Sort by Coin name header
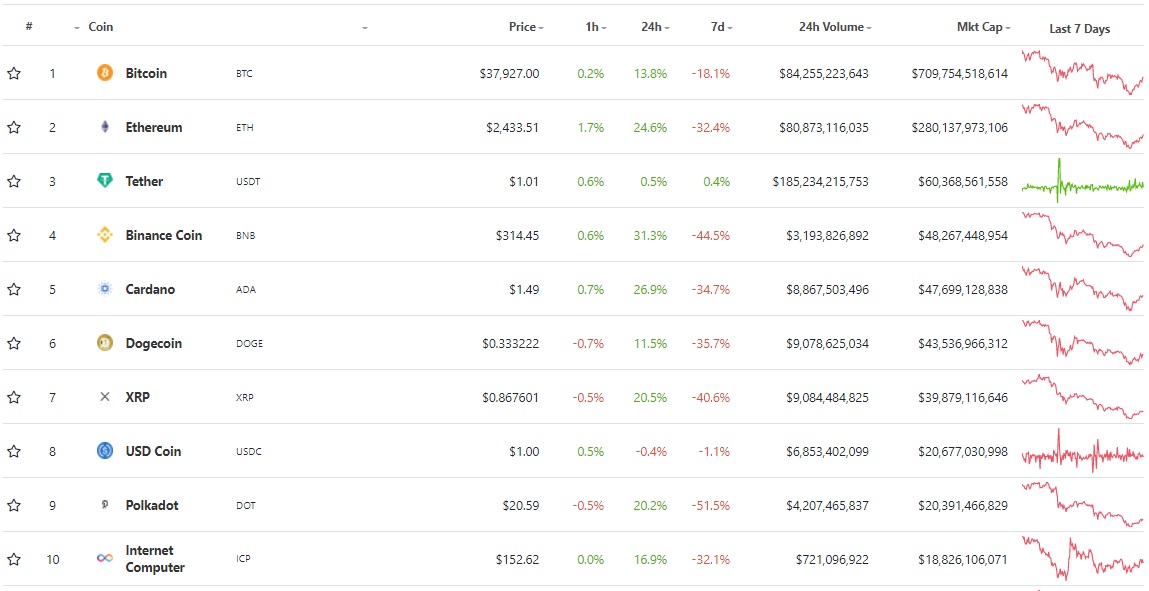 point(100,26)
